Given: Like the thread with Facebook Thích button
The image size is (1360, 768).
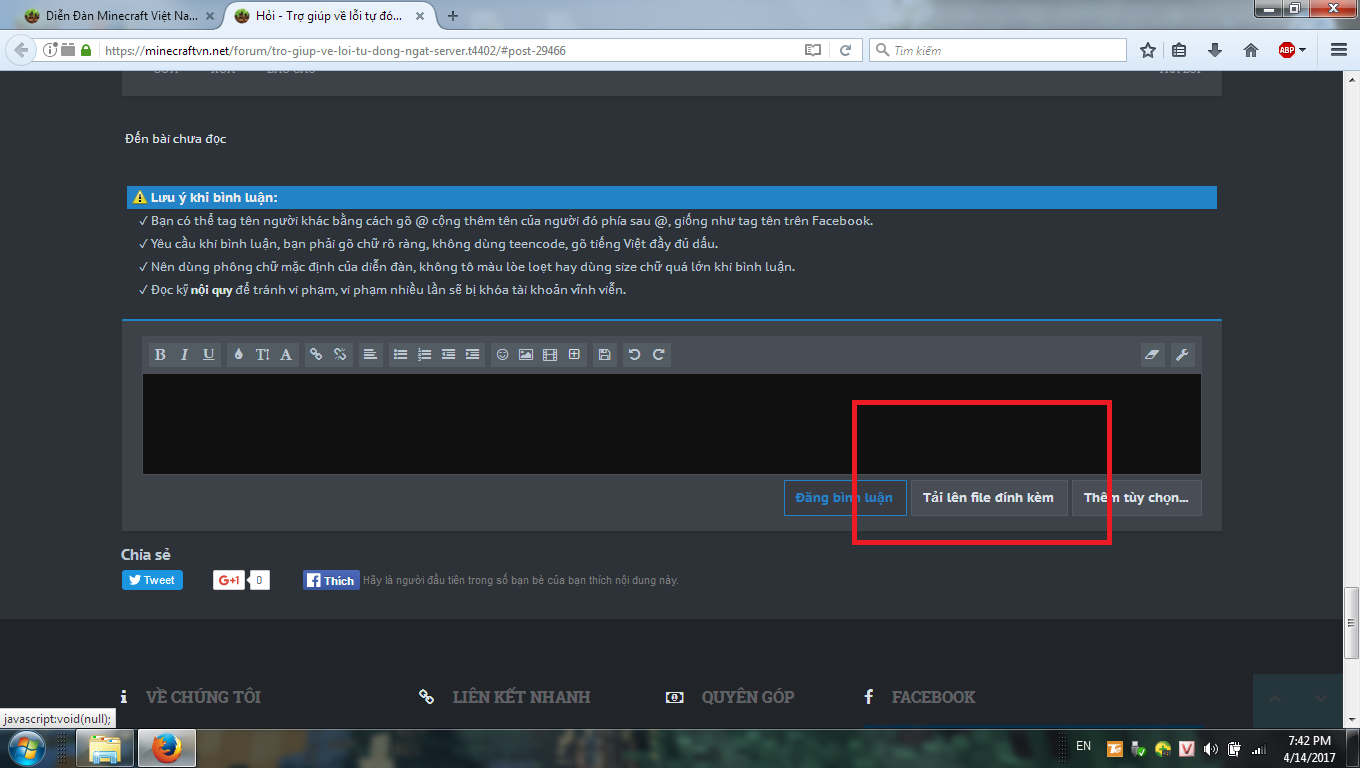Looking at the screenshot, I should [331, 580].
